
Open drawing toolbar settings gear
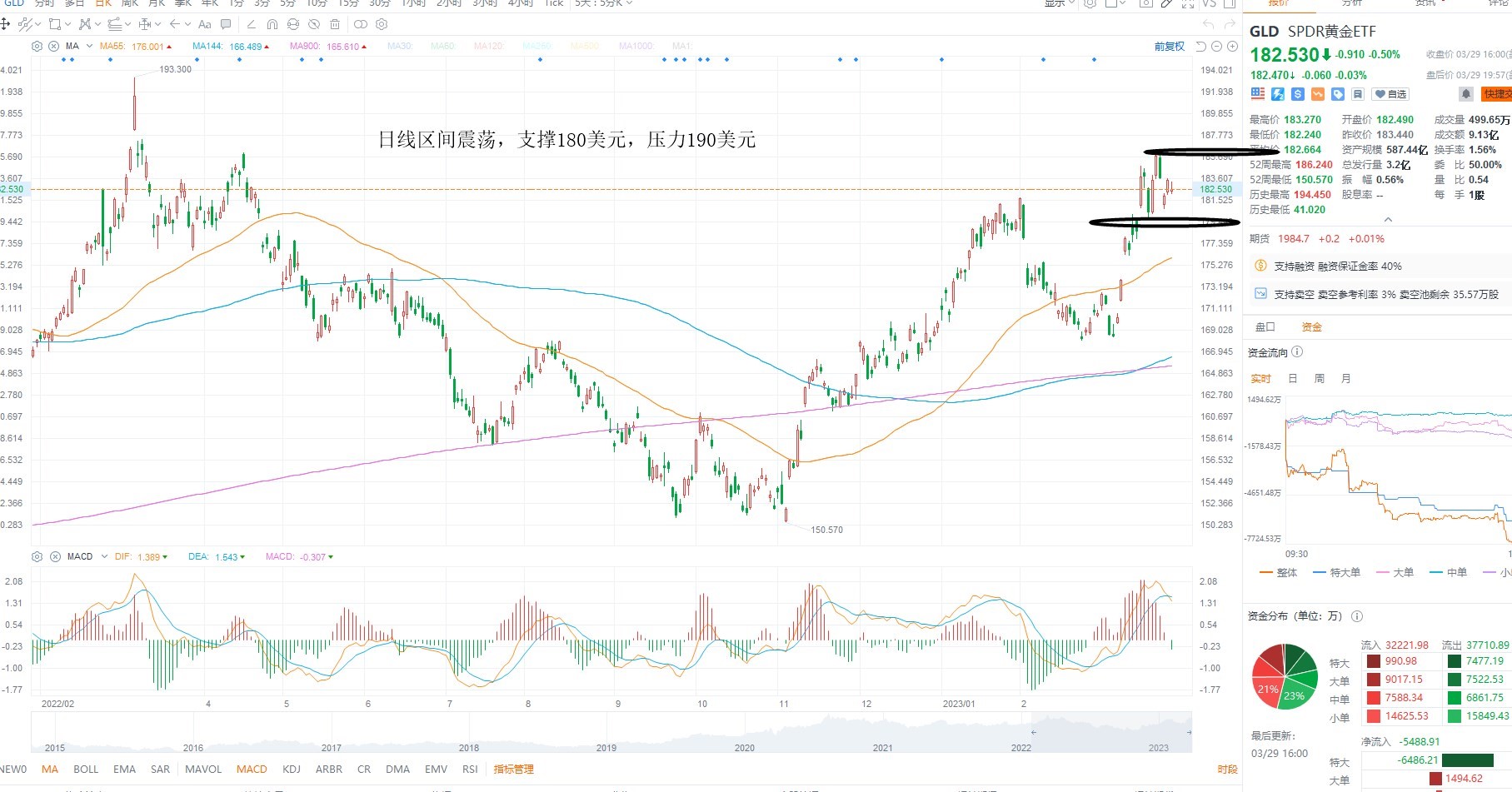pos(382,24)
